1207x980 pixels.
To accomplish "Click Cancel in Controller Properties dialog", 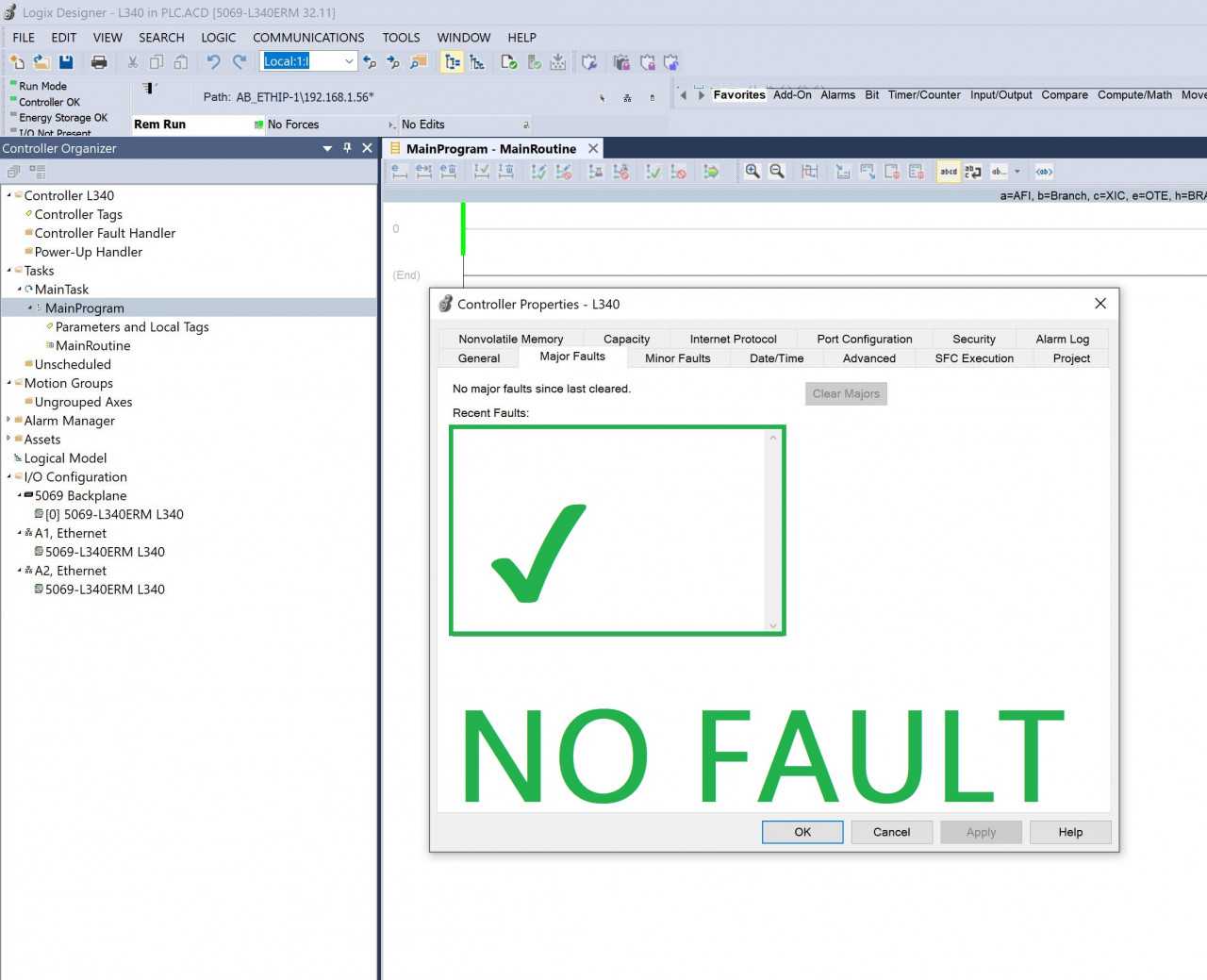I will 892,832.
